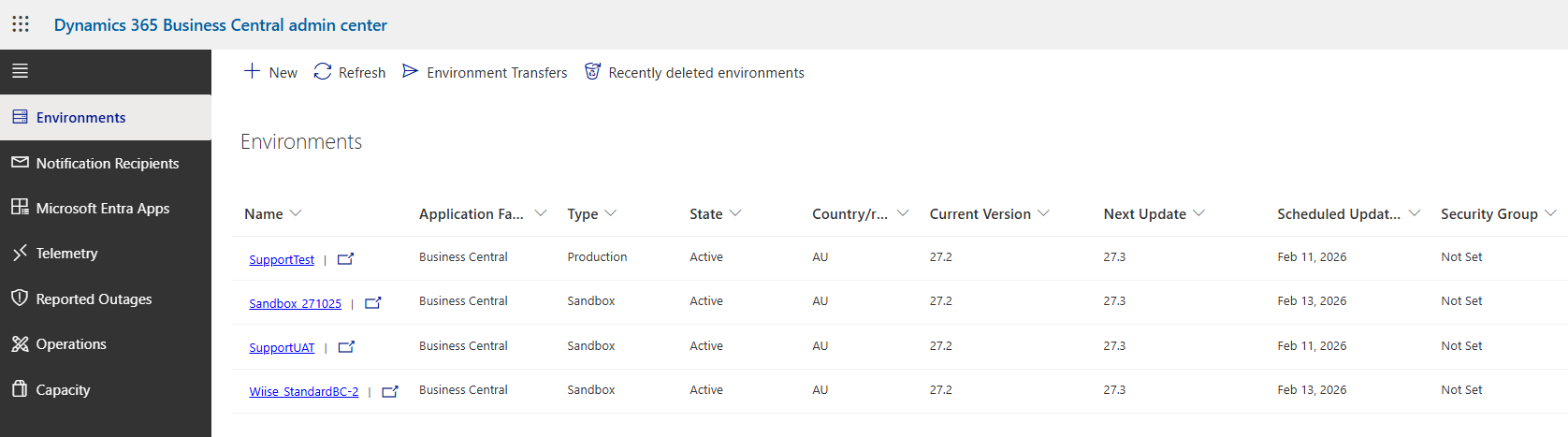
Task: Open Wiise_StandardBC-2 in new window icon
Action: (390, 392)
